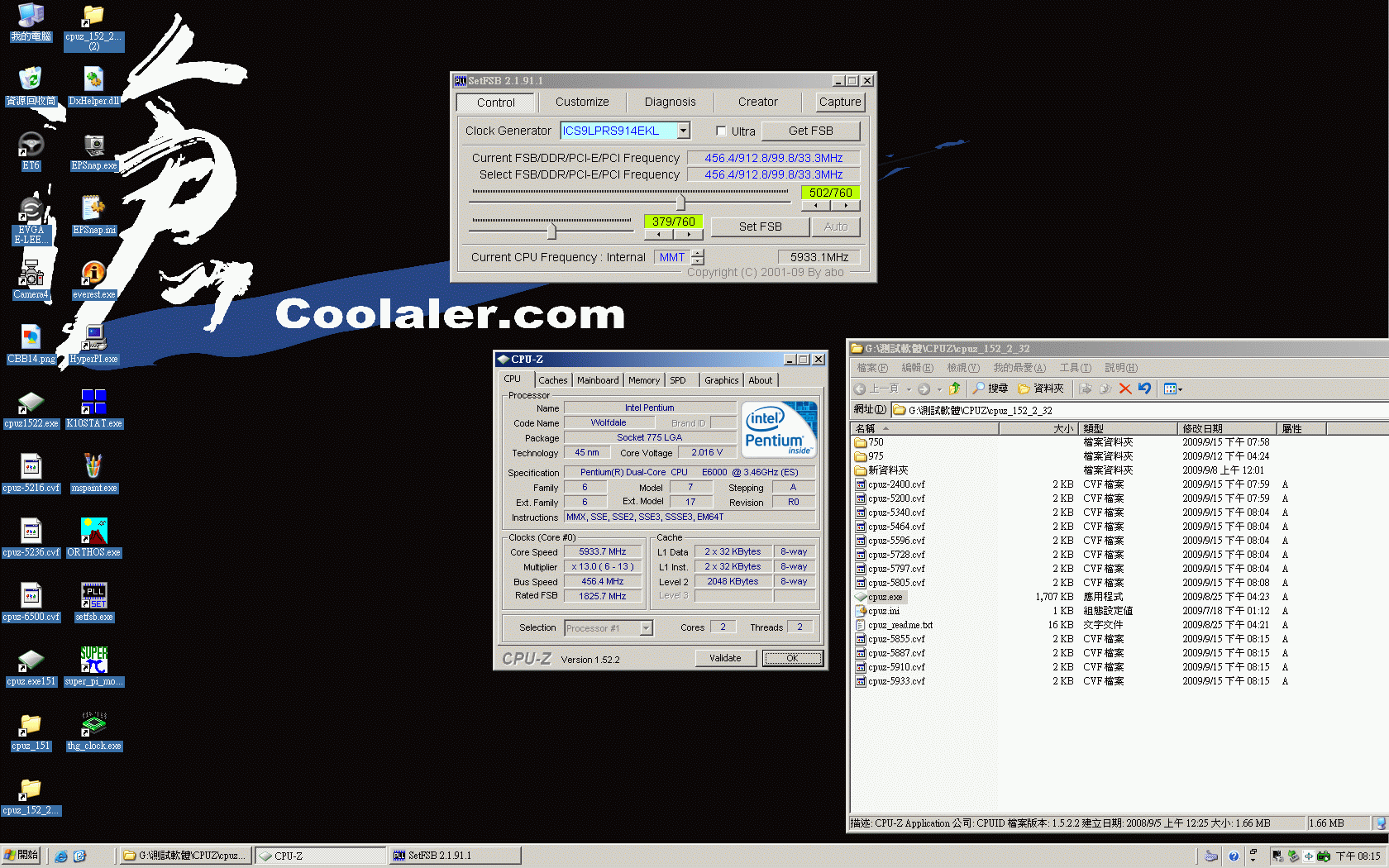Click the Set FSB button

[x=760, y=227]
